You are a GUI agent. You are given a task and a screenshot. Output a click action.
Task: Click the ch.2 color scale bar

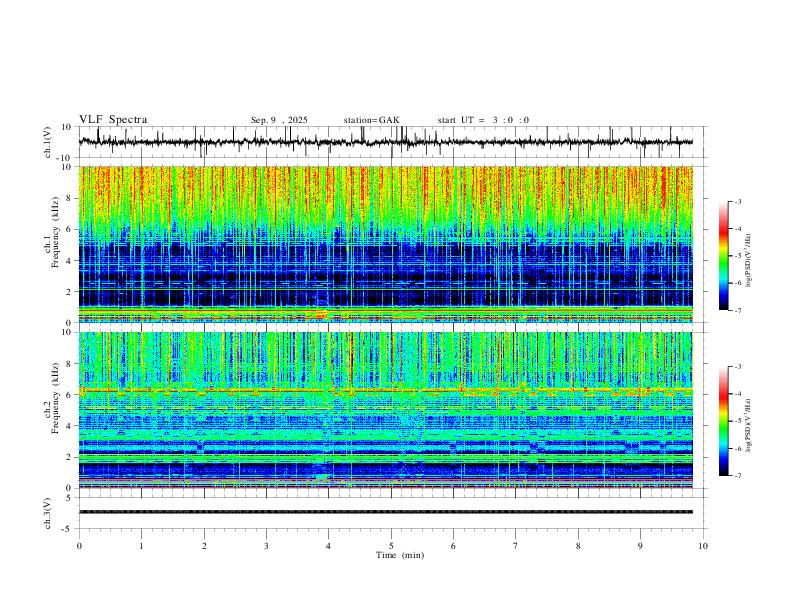click(x=724, y=421)
